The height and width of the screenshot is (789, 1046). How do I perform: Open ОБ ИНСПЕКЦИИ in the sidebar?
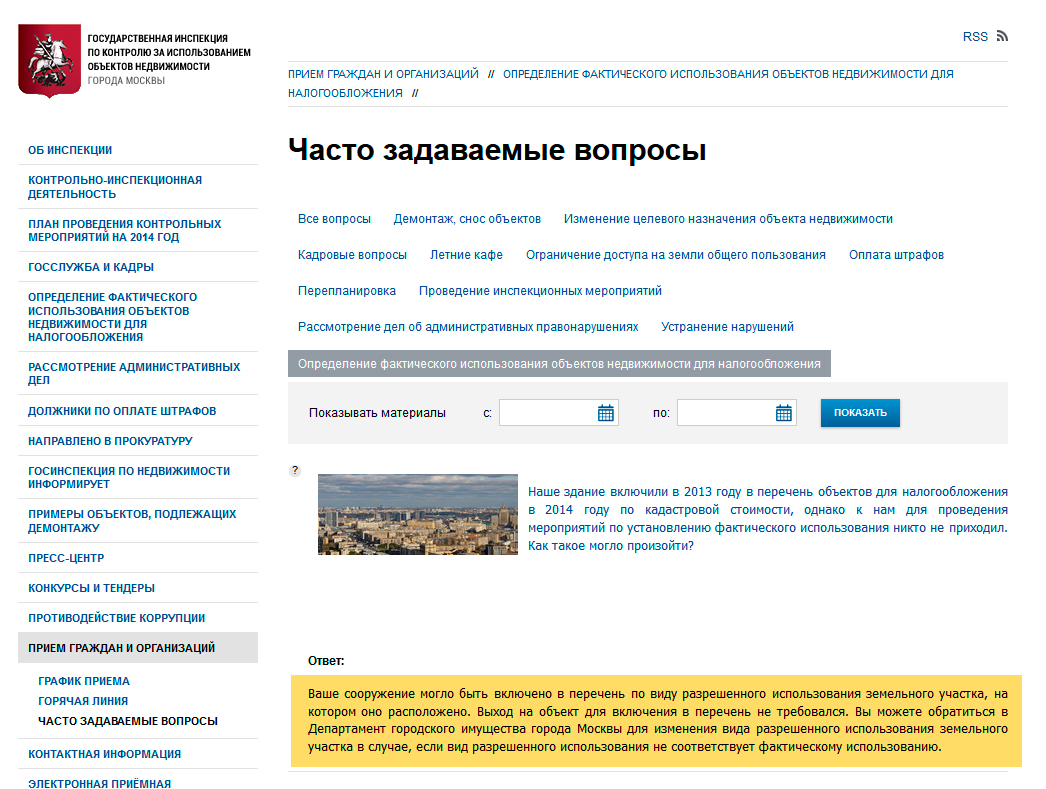[x=70, y=150]
